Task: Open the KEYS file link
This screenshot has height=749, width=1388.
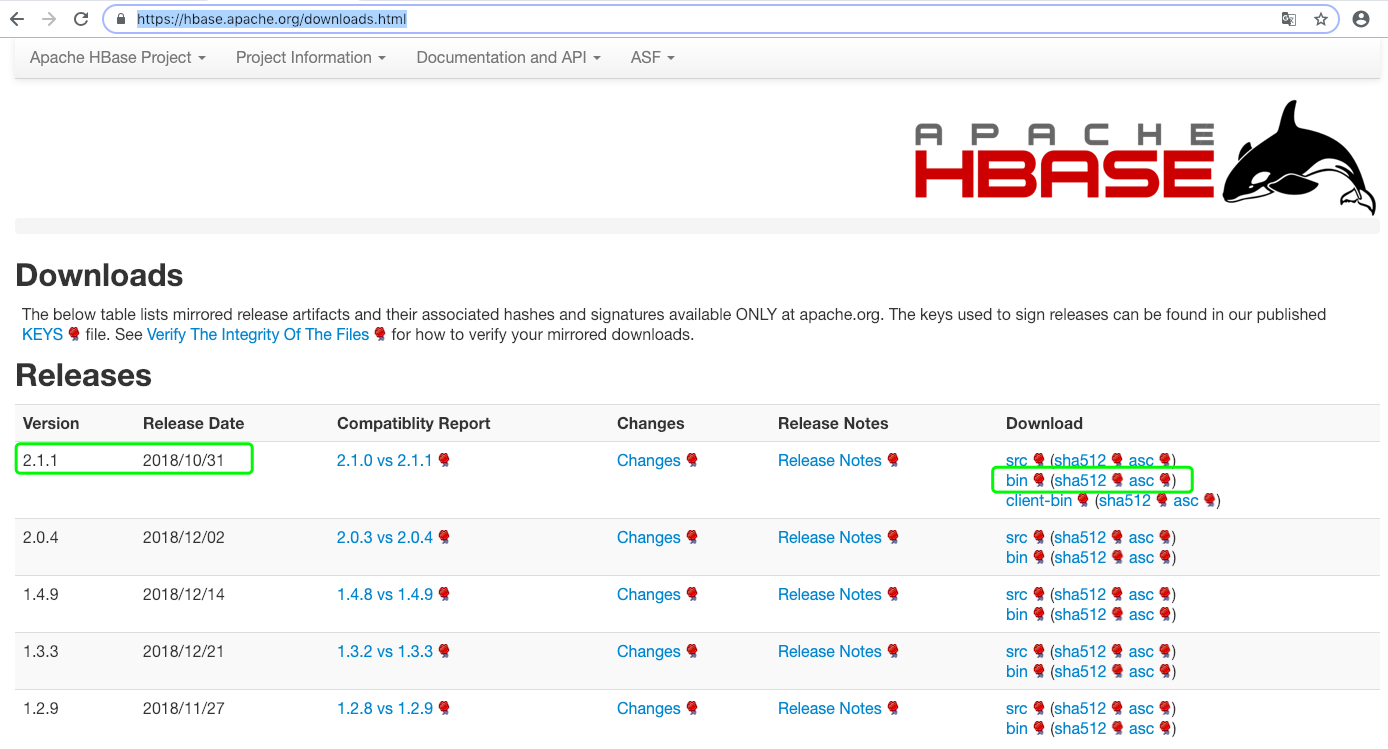Action: pyautogui.click(x=40, y=334)
